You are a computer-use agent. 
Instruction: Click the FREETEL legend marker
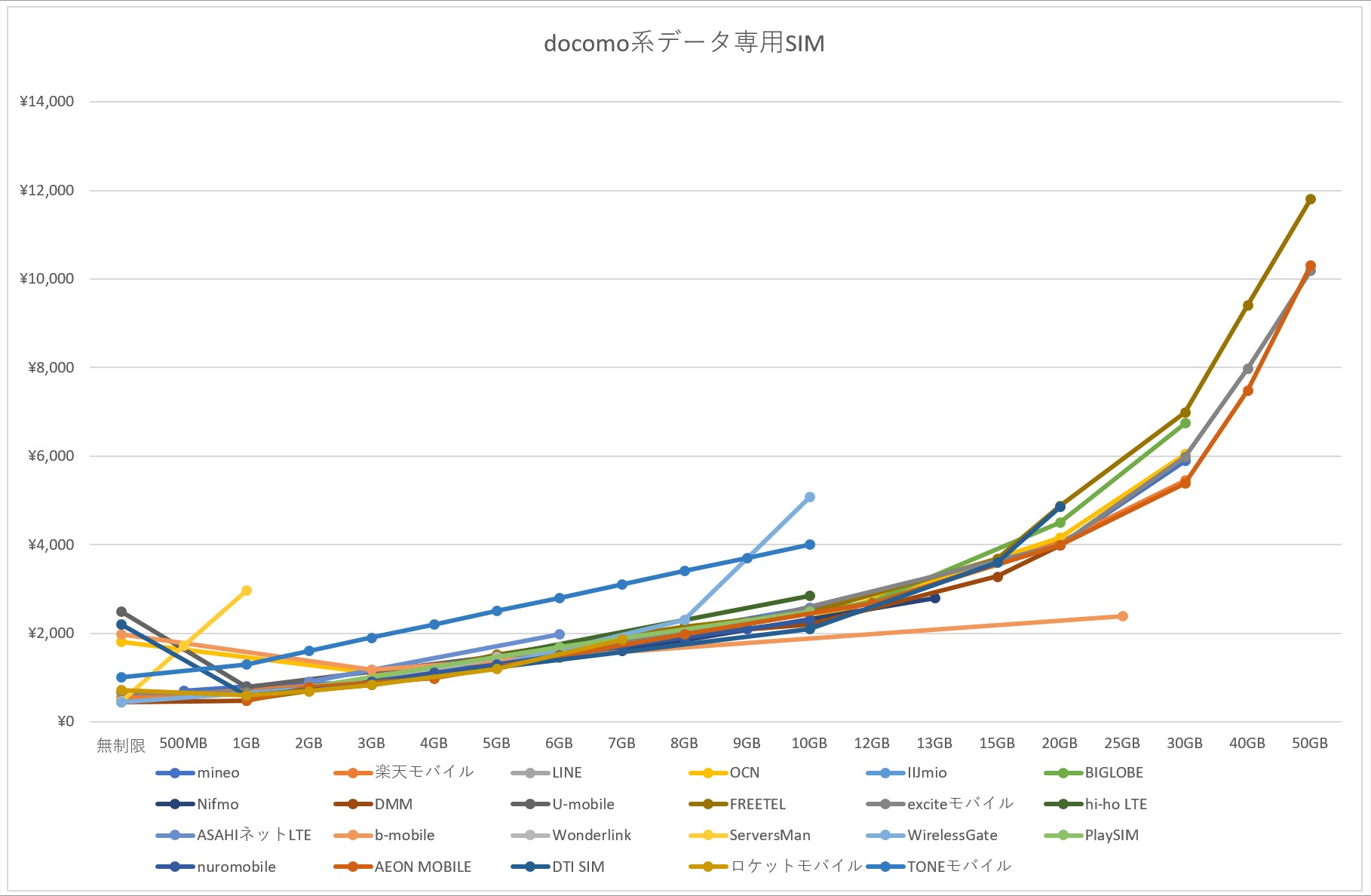pos(708,805)
